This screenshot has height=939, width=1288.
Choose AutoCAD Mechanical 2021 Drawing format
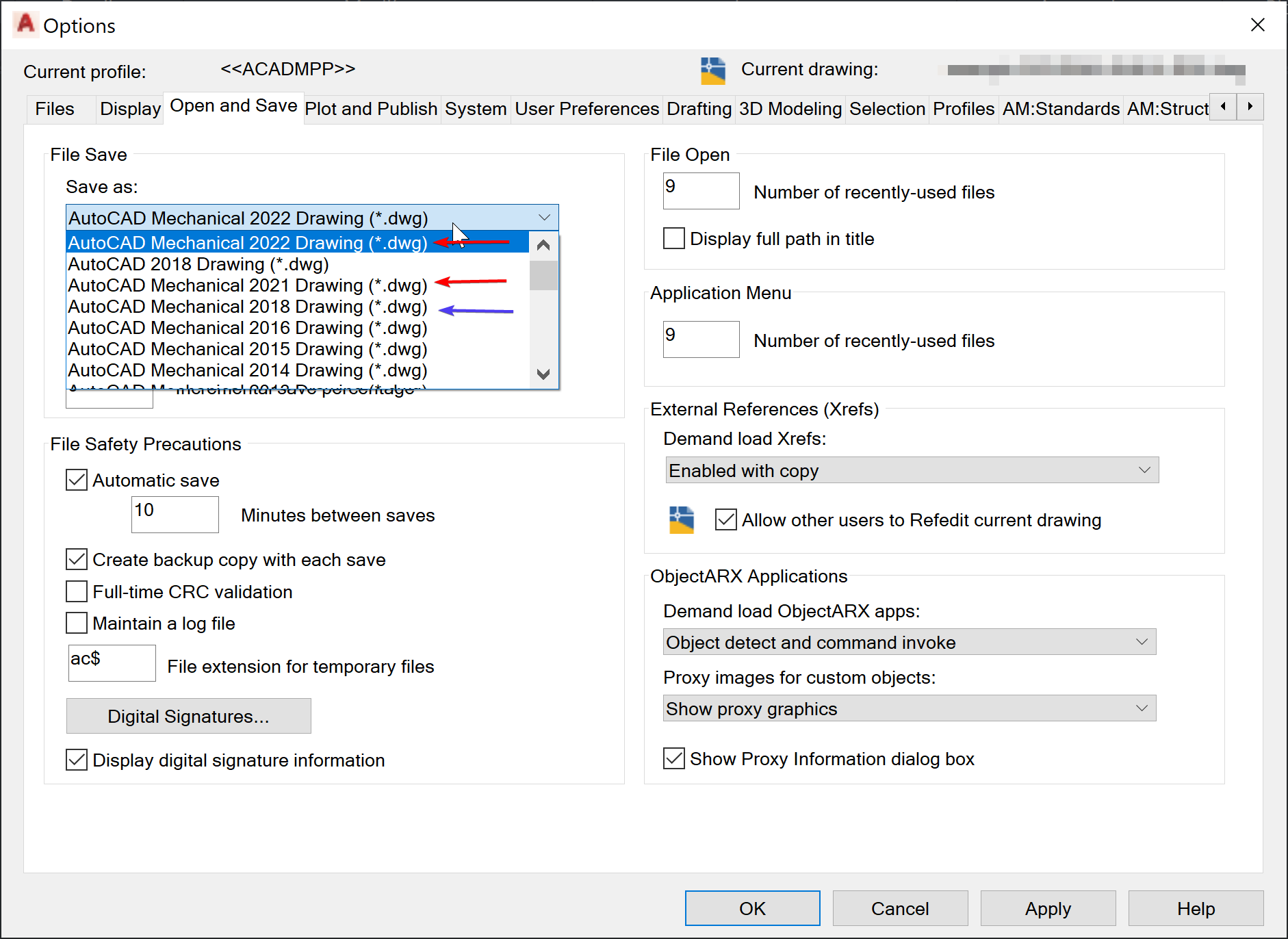pos(298,285)
